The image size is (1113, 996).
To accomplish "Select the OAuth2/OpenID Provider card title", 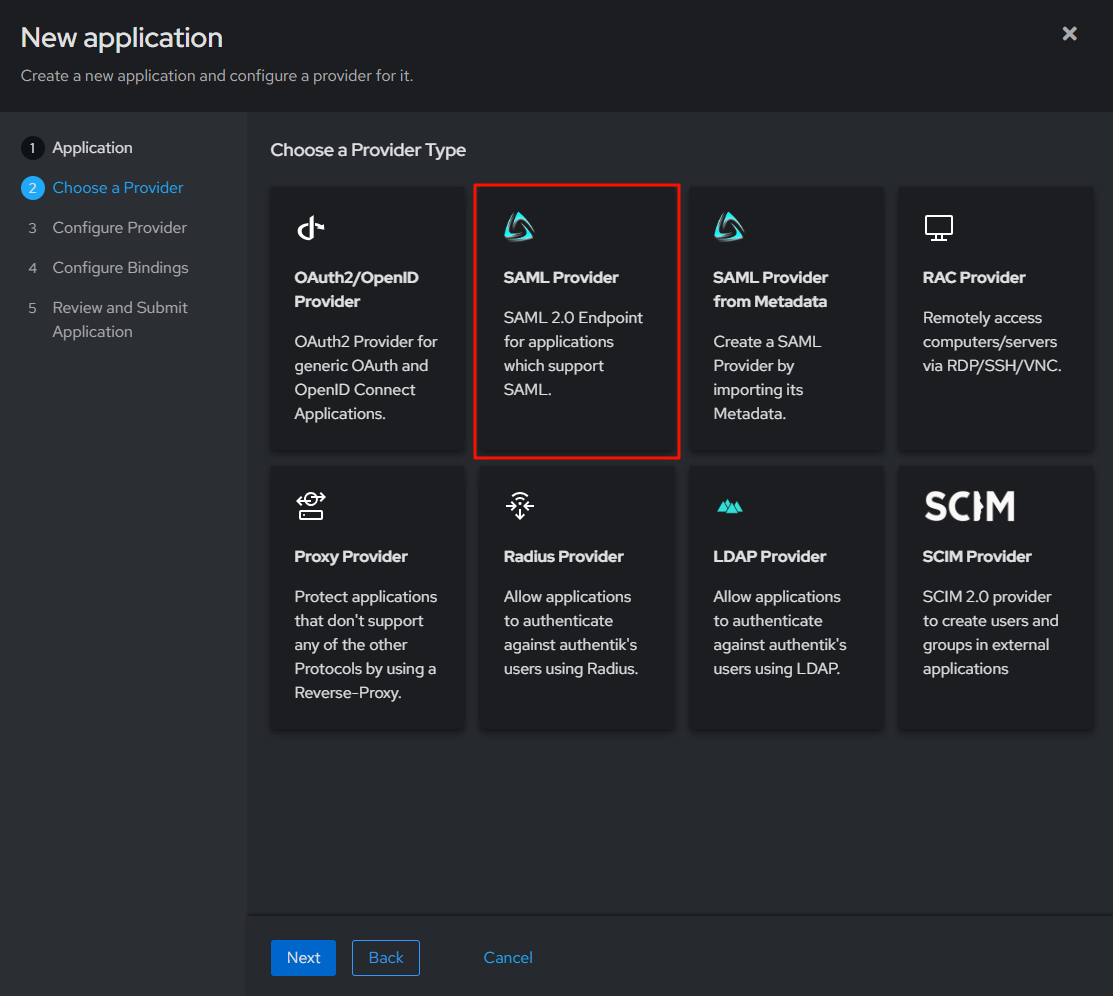I will (x=356, y=289).
